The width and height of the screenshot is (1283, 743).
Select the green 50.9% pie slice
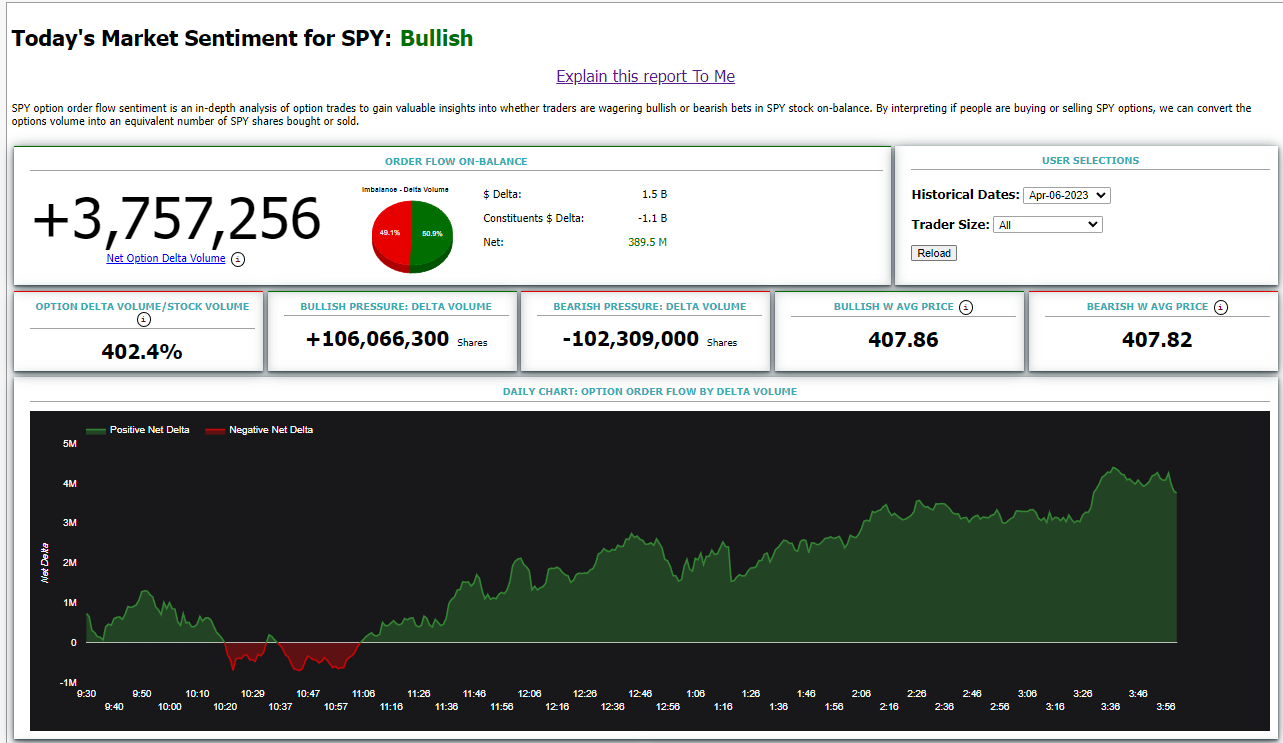(433, 234)
